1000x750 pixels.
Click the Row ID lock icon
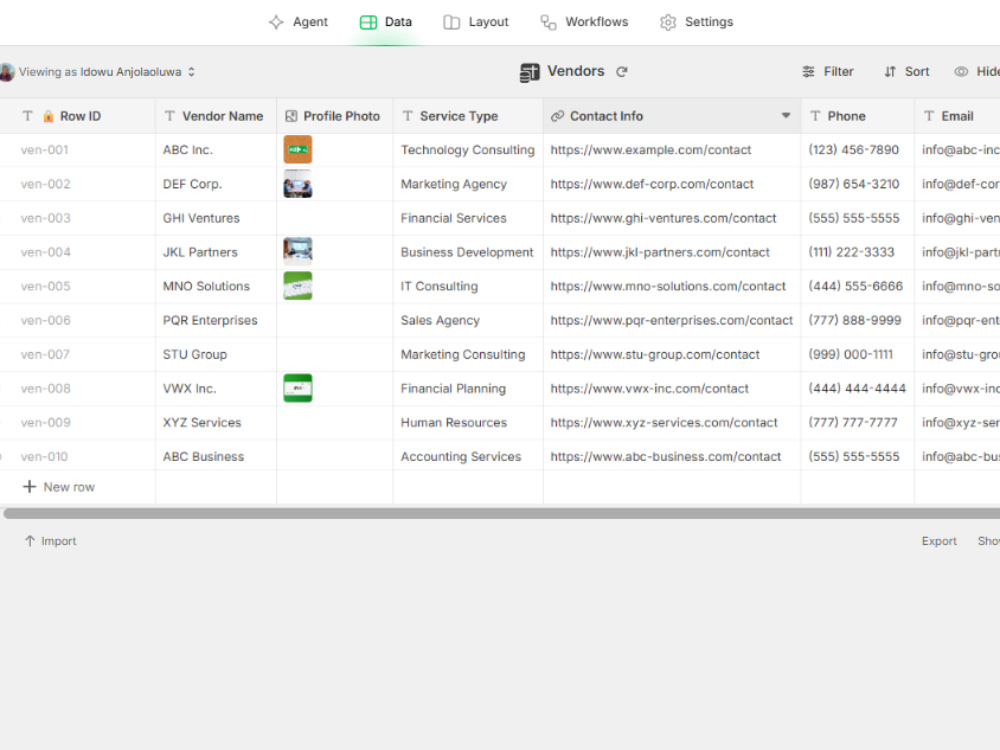click(x=48, y=116)
